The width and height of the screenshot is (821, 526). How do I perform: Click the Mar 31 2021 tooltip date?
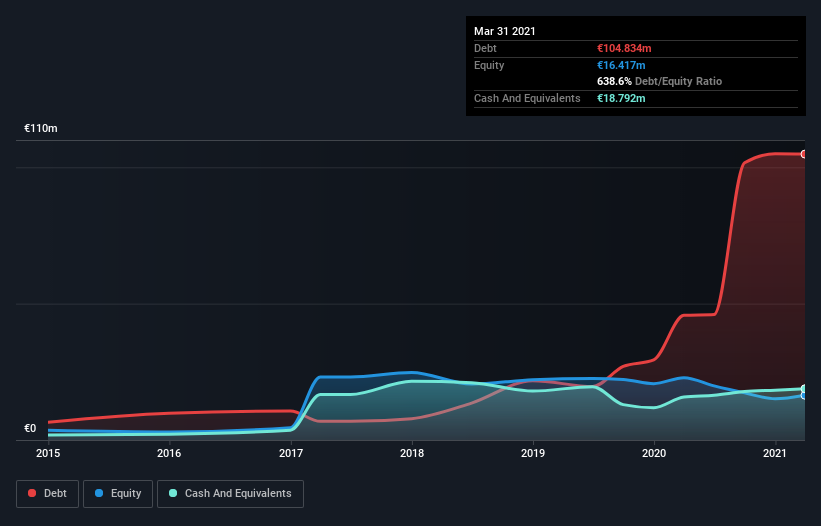(505, 31)
